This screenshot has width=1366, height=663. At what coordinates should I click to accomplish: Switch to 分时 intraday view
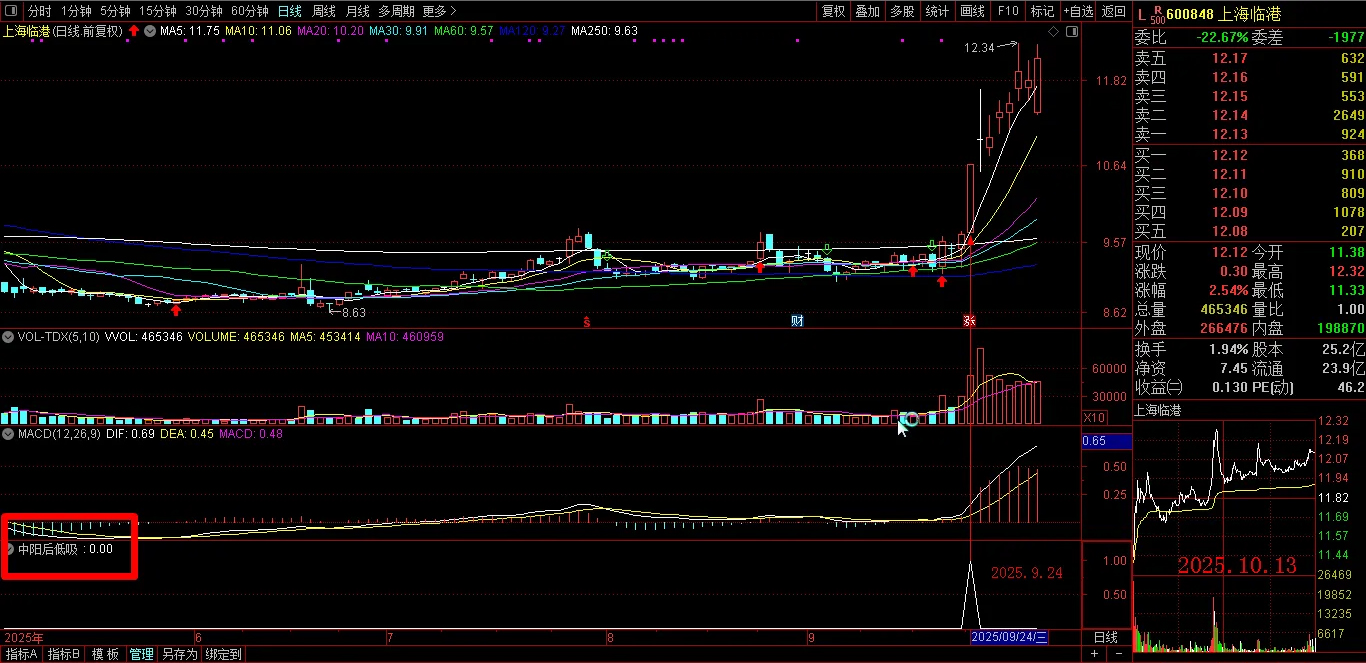point(39,11)
